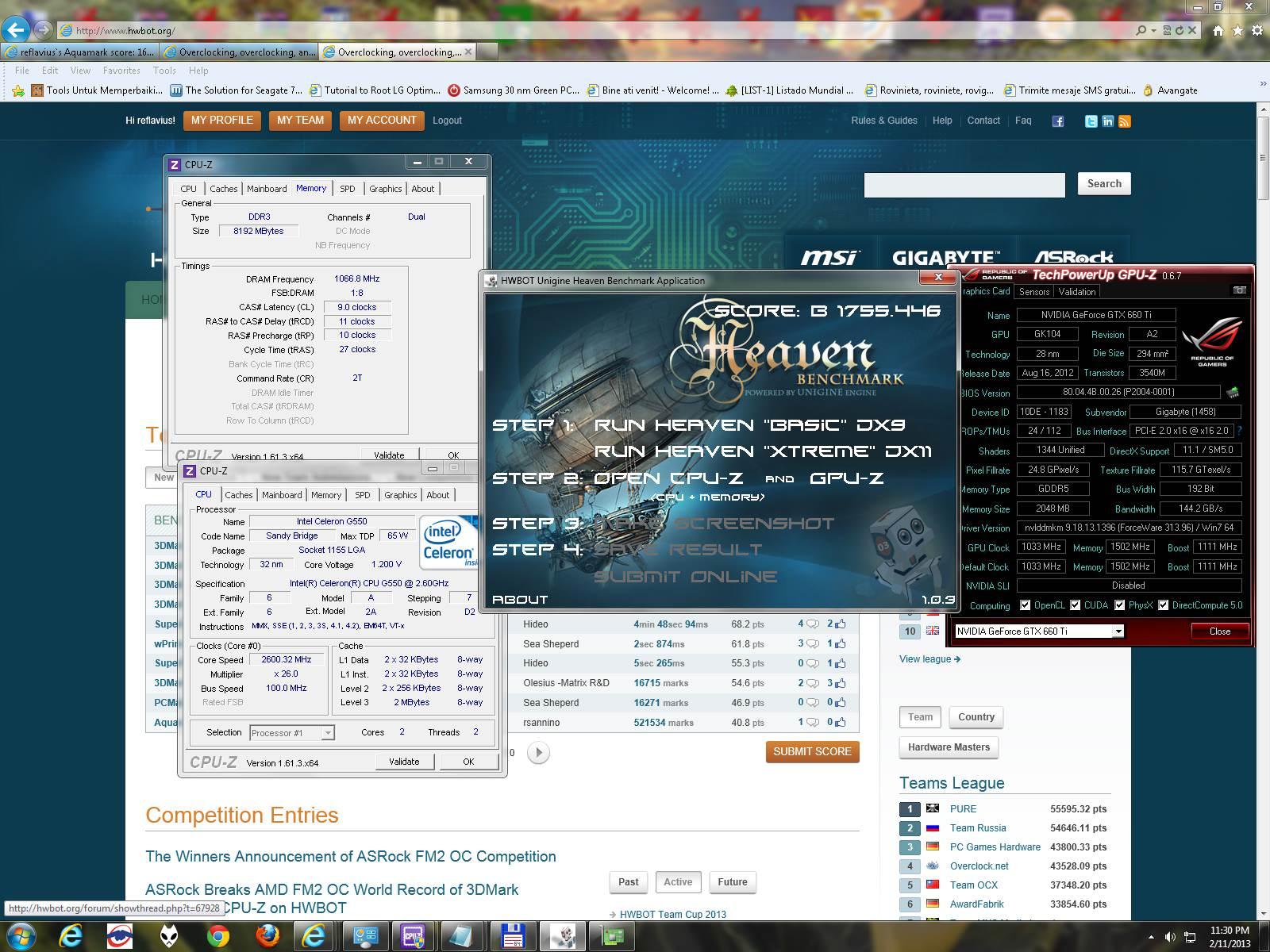
Task: Open Caches tab in lower CPU-Z window
Action: (238, 495)
